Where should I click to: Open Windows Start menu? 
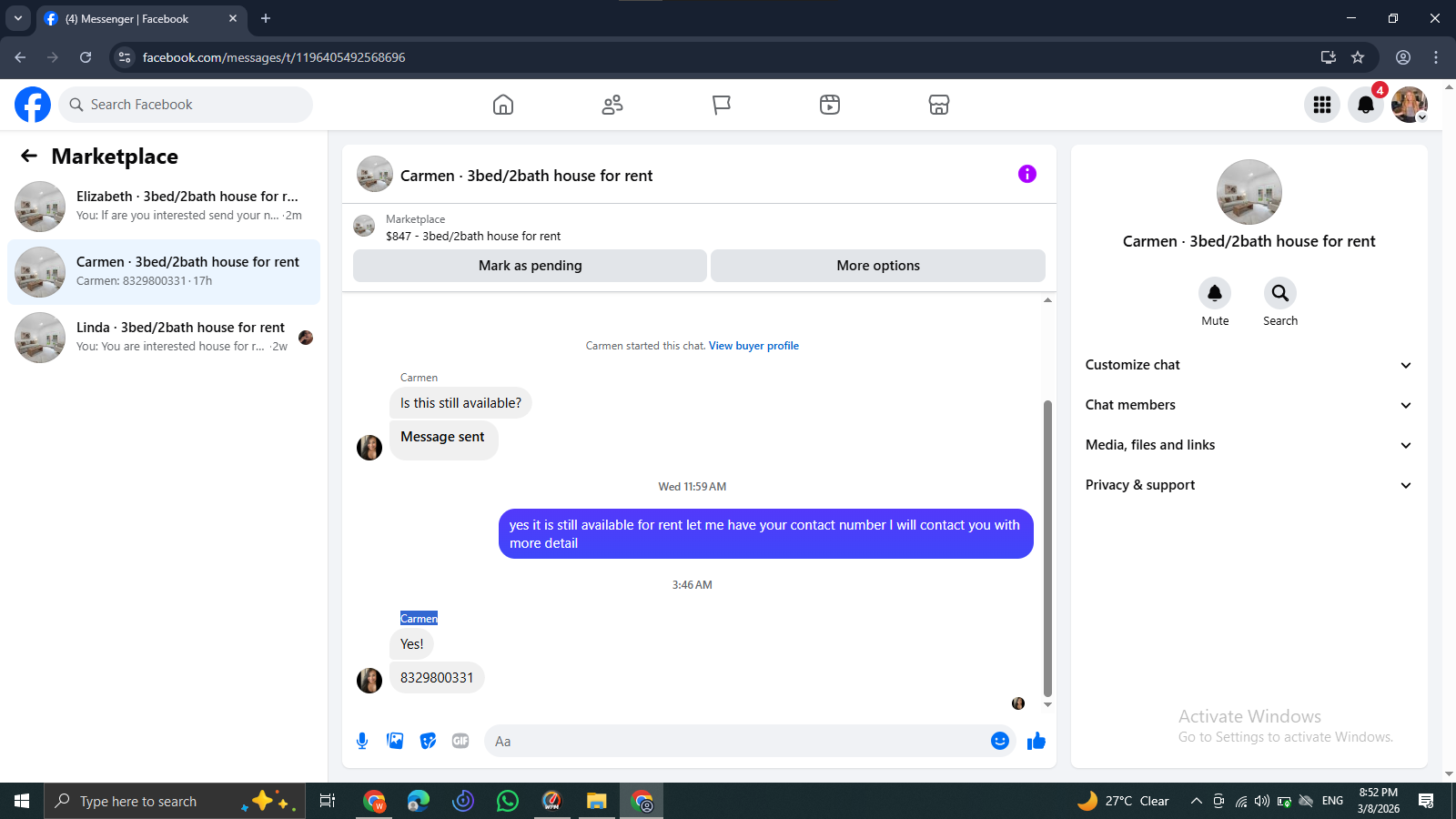[x=22, y=801]
